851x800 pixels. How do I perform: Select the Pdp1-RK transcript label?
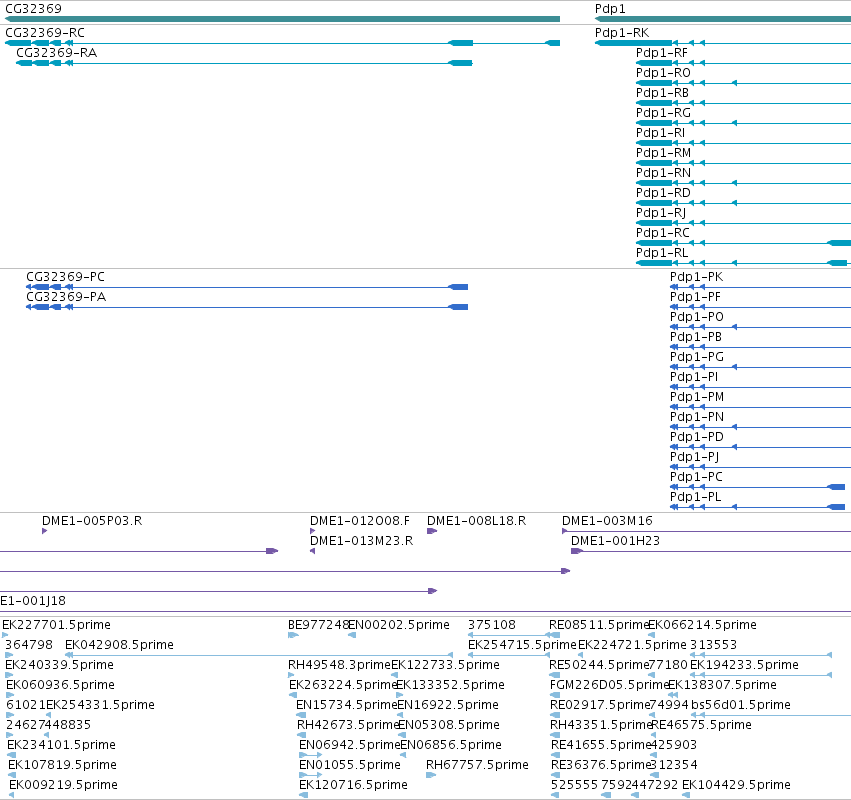click(x=622, y=33)
